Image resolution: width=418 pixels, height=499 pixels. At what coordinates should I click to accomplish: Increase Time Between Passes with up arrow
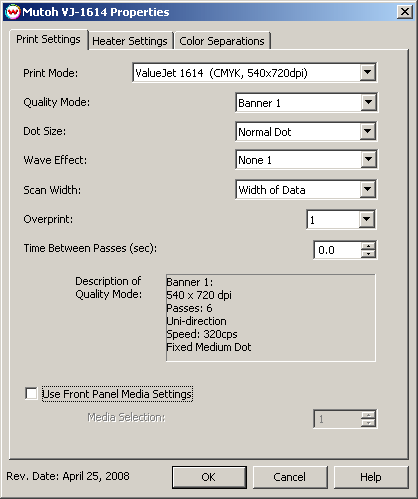click(368, 246)
